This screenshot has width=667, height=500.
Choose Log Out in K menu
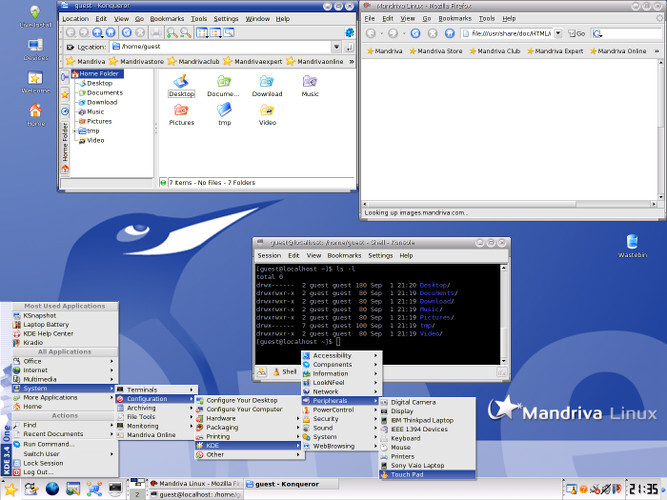[64, 472]
